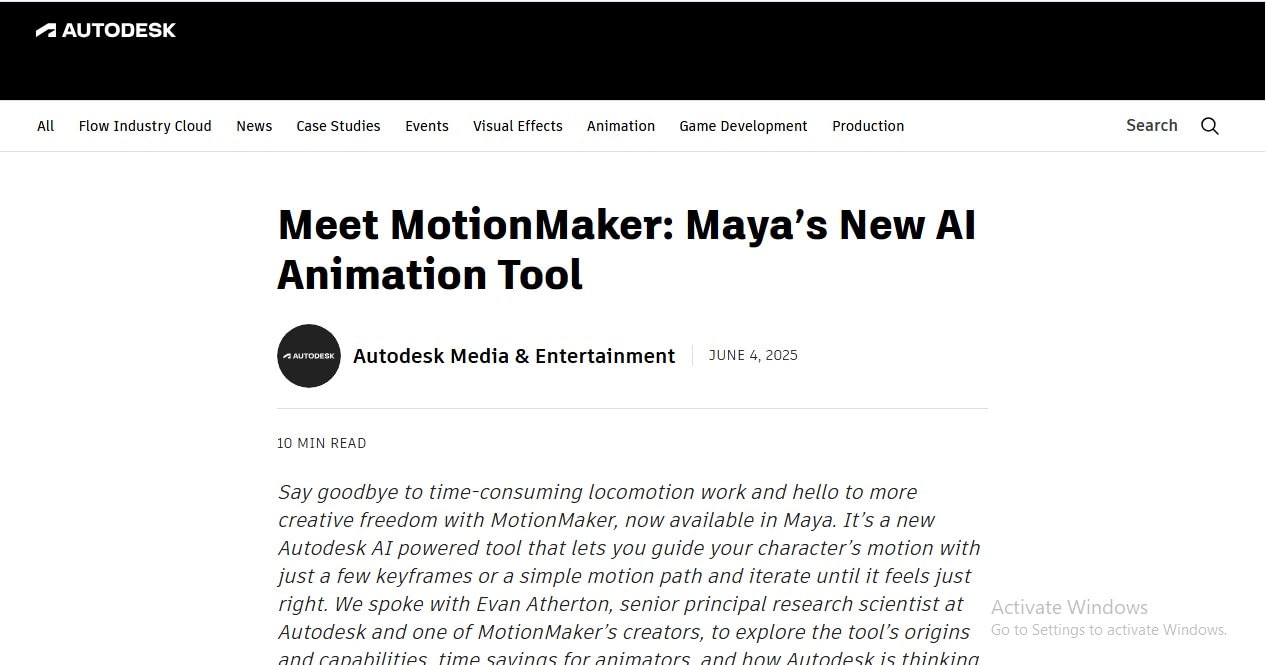
Task: View the Production section
Action: (x=868, y=125)
